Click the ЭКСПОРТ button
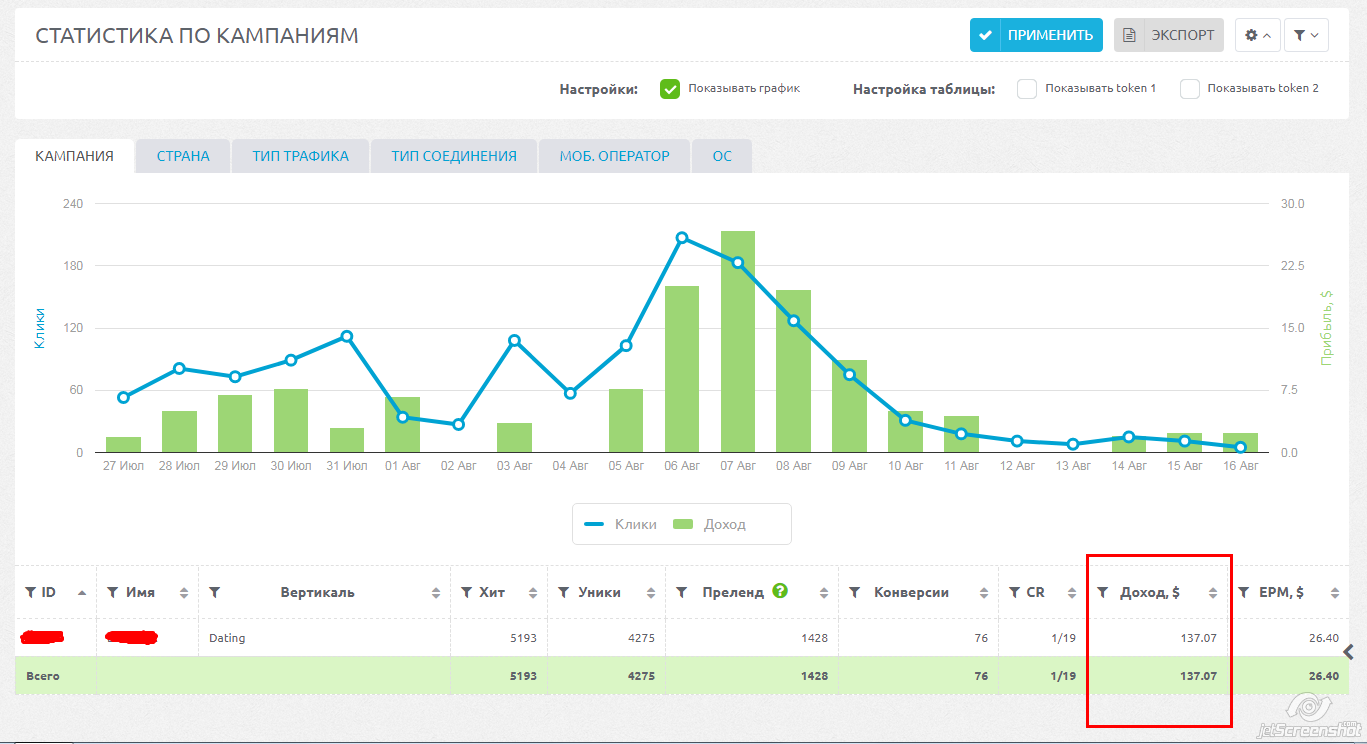This screenshot has width=1367, height=744. [x=1168, y=35]
